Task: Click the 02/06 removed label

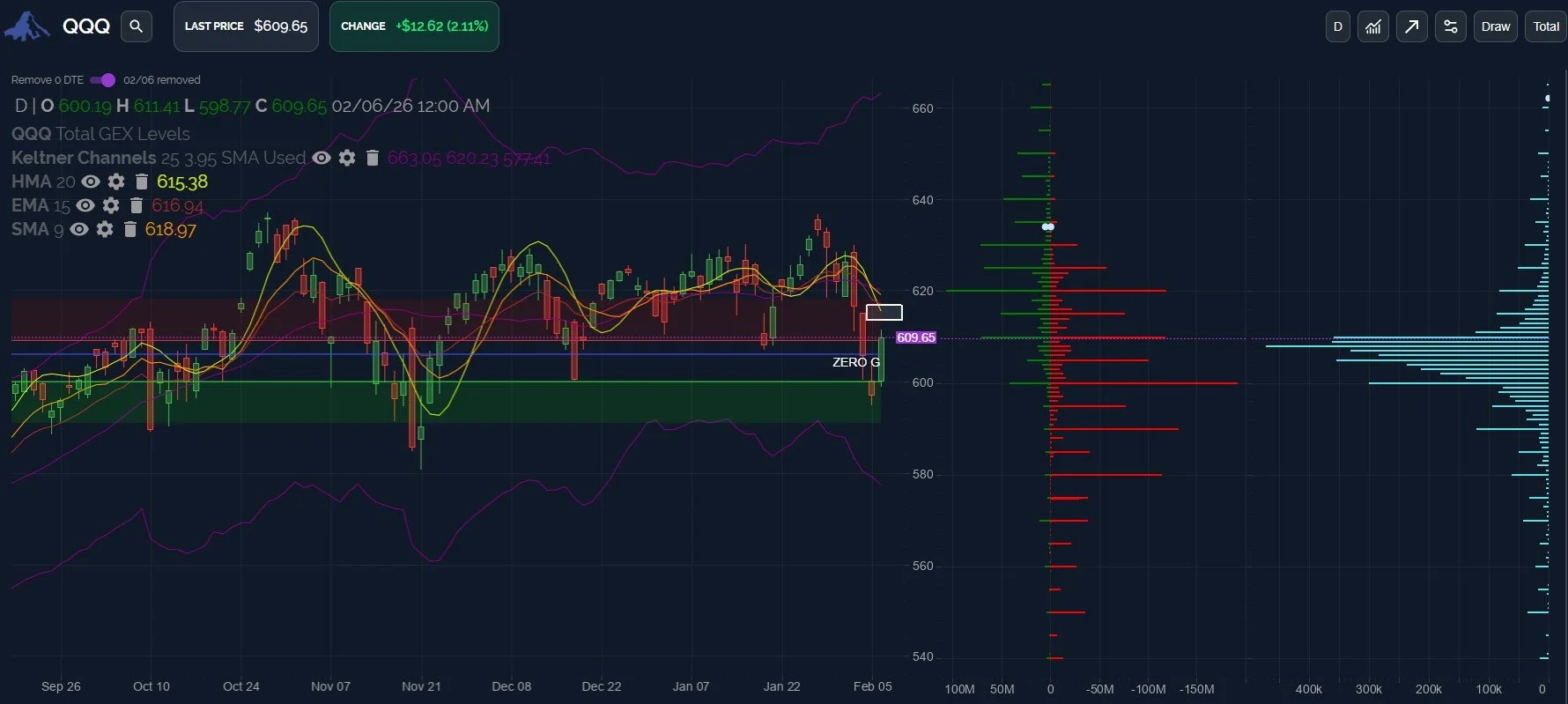Action: (x=162, y=80)
